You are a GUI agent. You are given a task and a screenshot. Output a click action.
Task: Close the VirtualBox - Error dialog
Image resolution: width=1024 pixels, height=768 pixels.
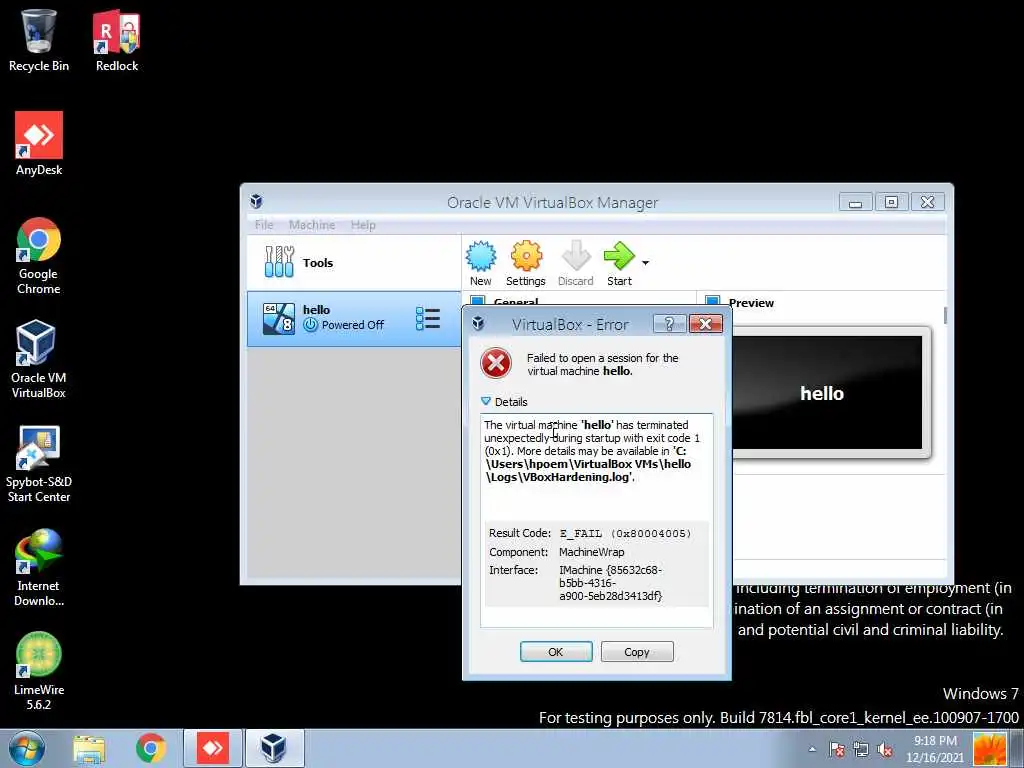705,324
